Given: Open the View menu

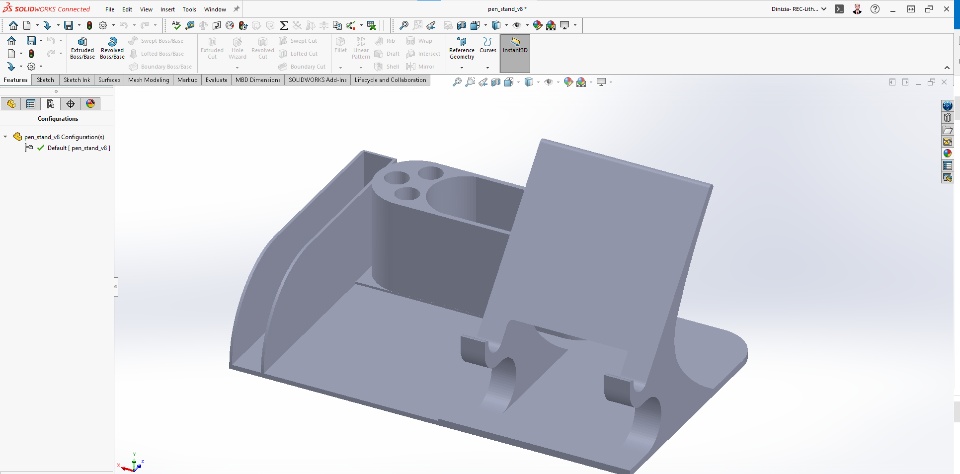Looking at the screenshot, I should pos(146,9).
